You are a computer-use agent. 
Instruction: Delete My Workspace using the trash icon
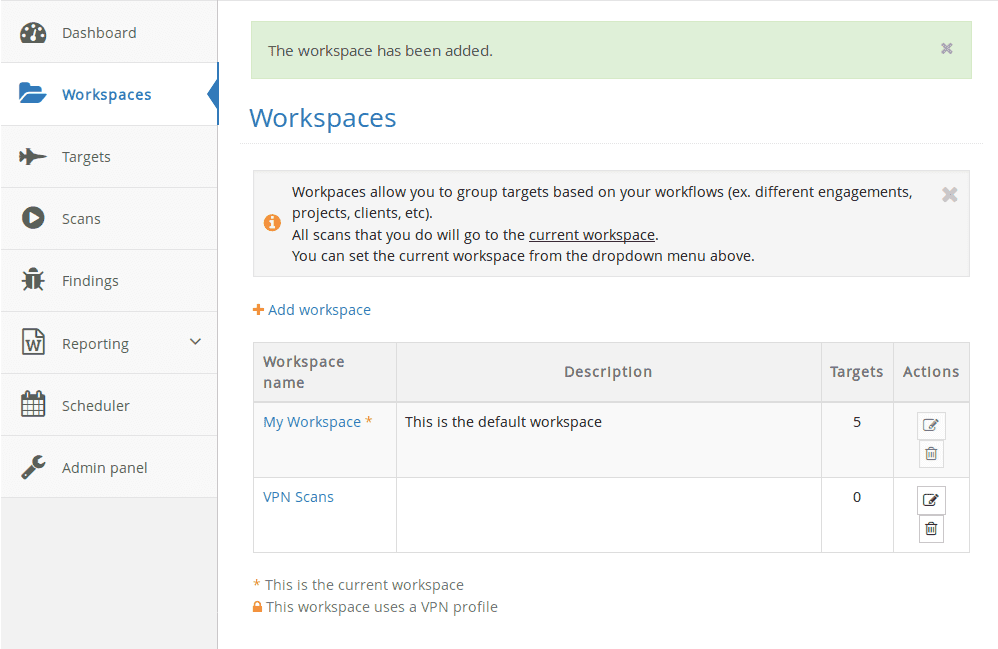[930, 453]
